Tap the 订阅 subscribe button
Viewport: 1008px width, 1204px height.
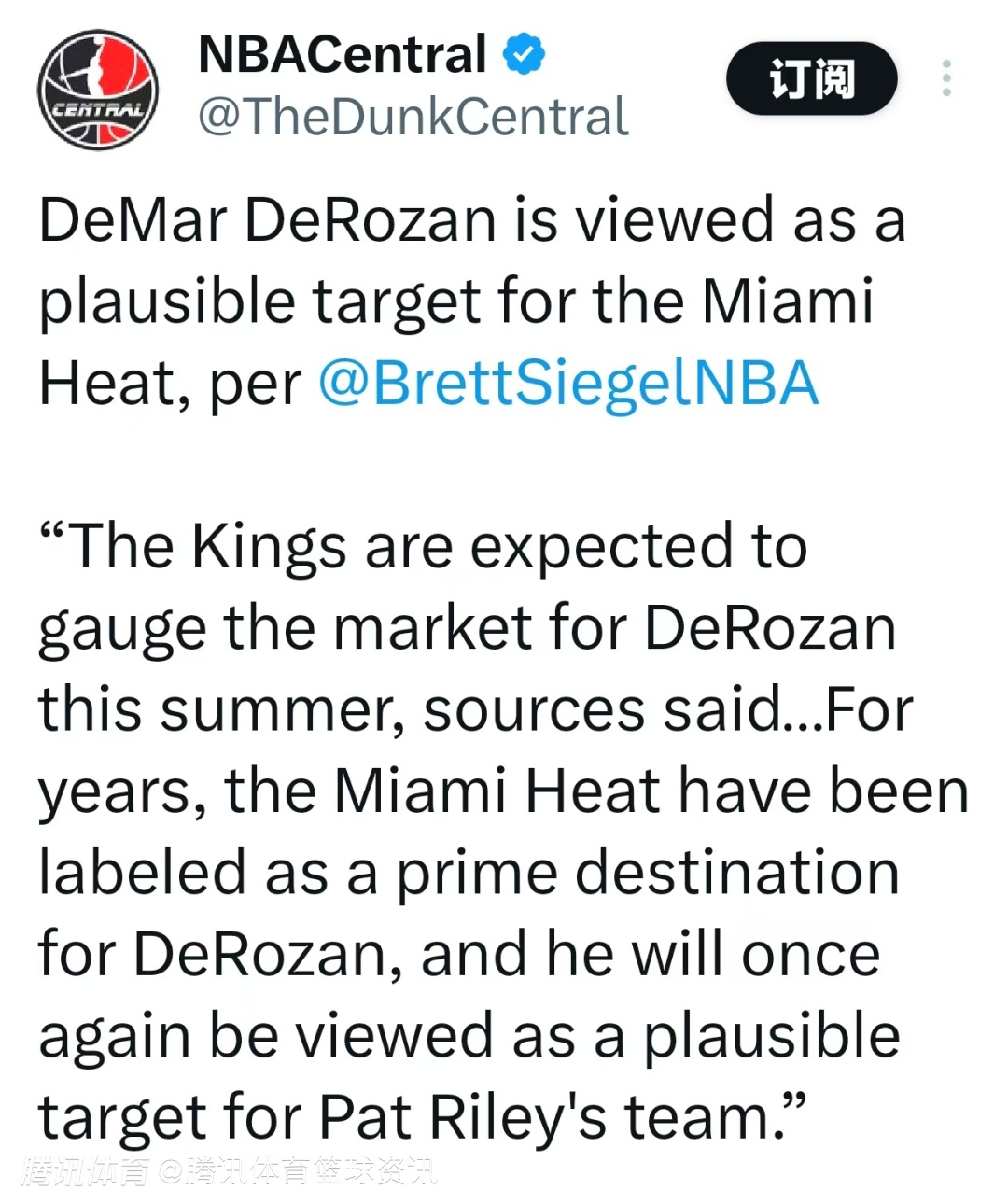(x=811, y=78)
